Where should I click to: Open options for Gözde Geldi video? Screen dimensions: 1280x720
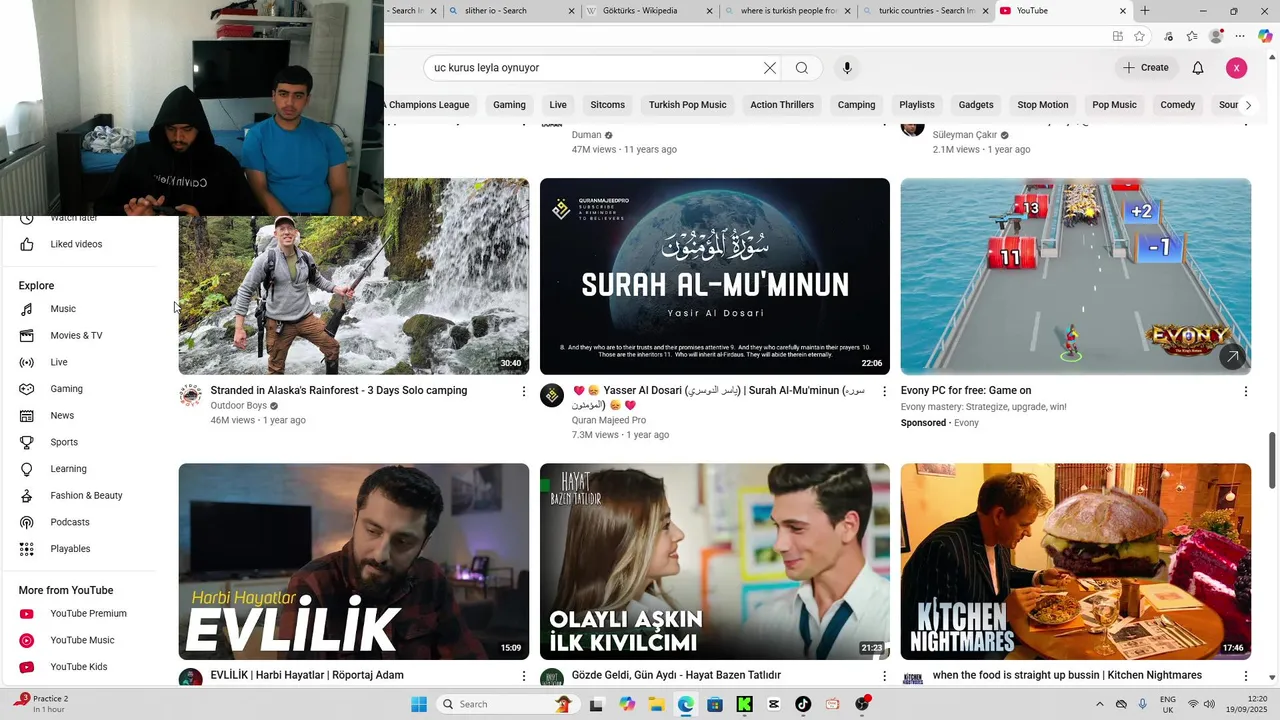(884, 677)
